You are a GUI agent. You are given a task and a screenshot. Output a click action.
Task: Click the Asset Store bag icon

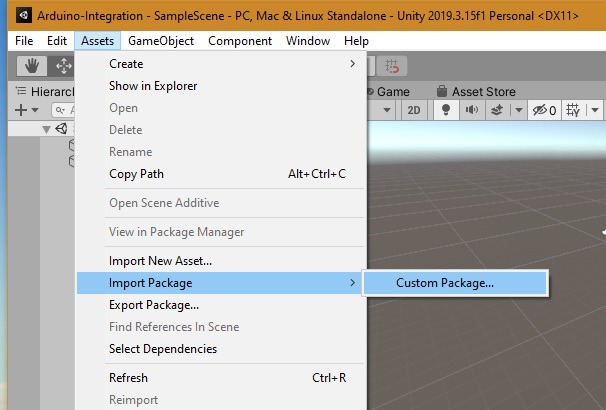coord(442,91)
